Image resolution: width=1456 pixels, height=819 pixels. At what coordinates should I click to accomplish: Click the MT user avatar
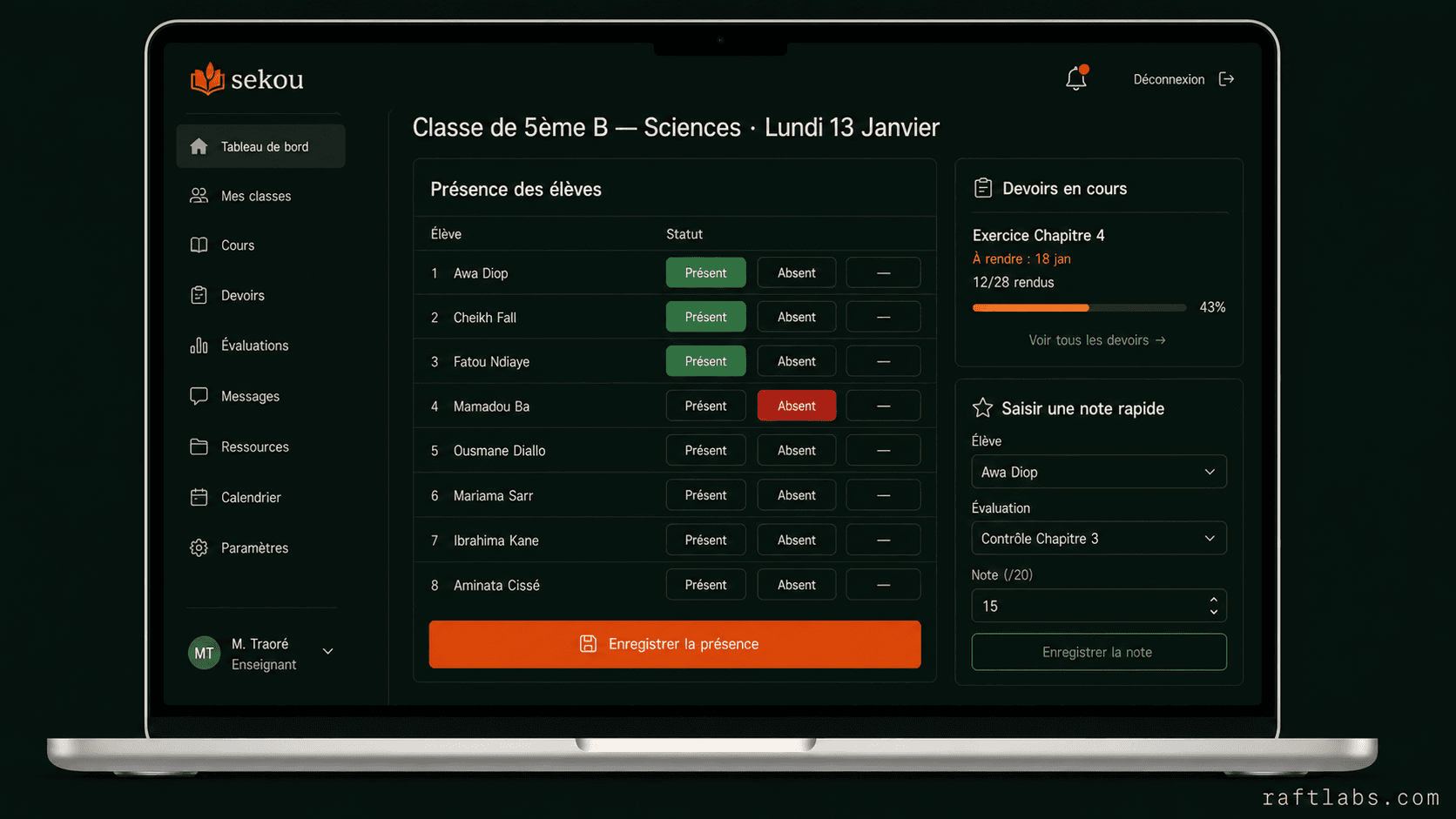[205, 653]
